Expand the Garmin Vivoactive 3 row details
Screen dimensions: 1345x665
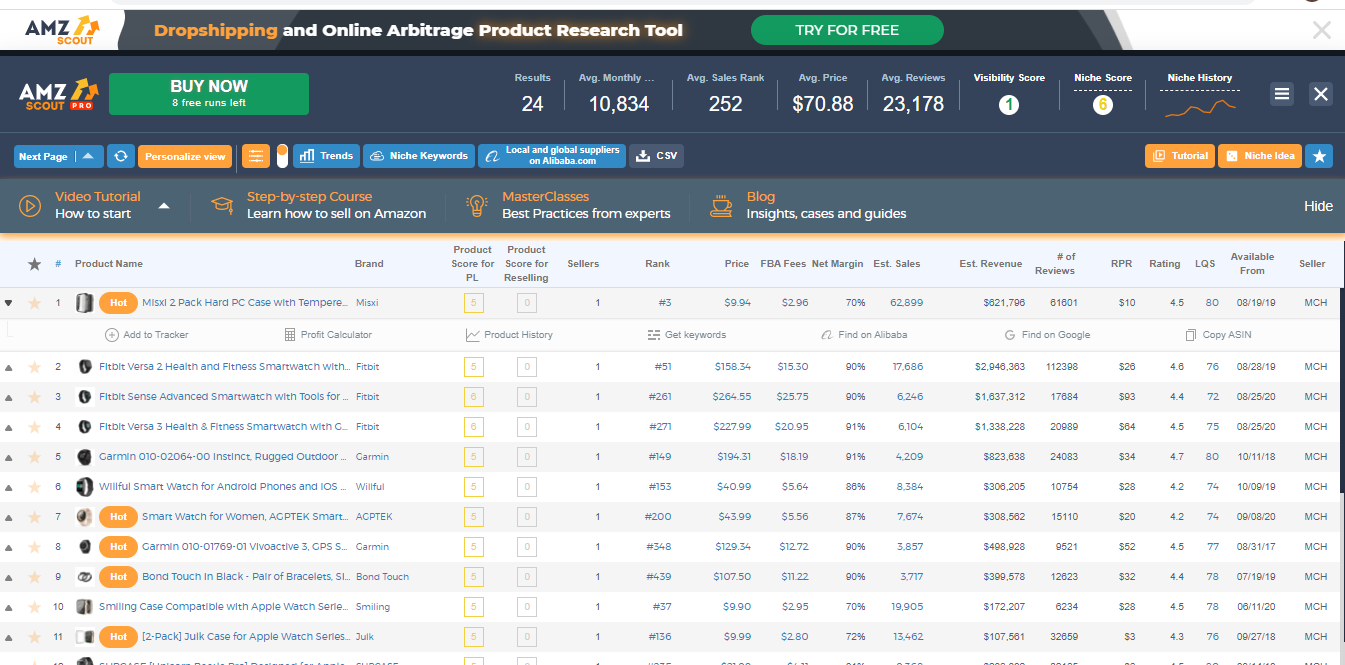pos(9,547)
